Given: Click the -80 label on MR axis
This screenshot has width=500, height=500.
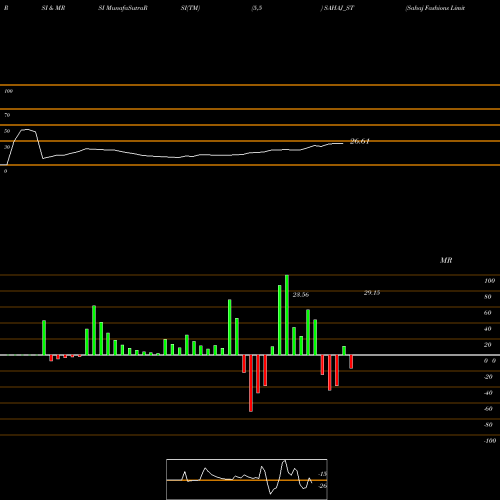Looking at the screenshot, I should point(488,425).
